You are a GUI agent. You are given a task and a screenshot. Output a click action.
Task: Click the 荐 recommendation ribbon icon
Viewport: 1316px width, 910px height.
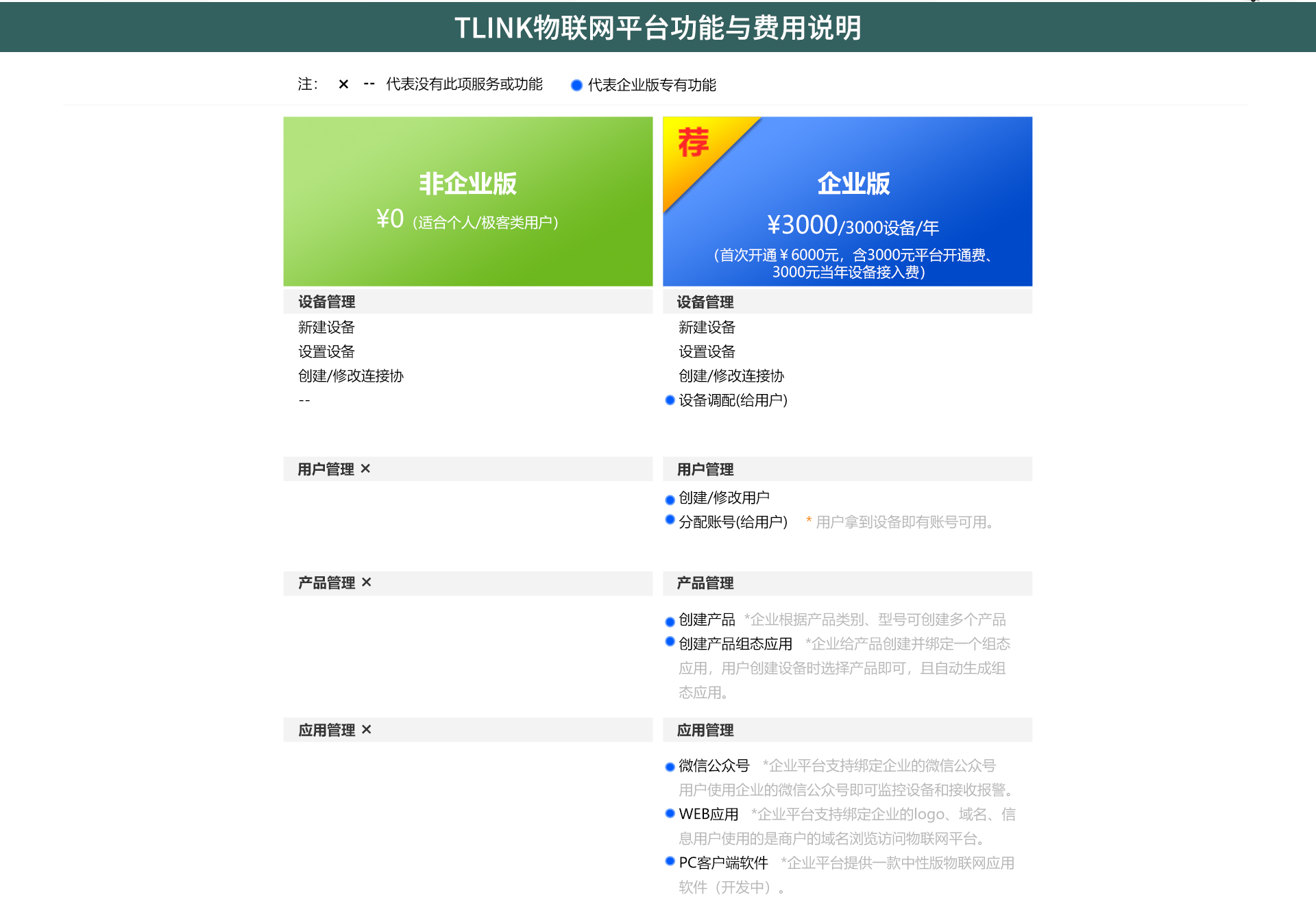[x=694, y=143]
